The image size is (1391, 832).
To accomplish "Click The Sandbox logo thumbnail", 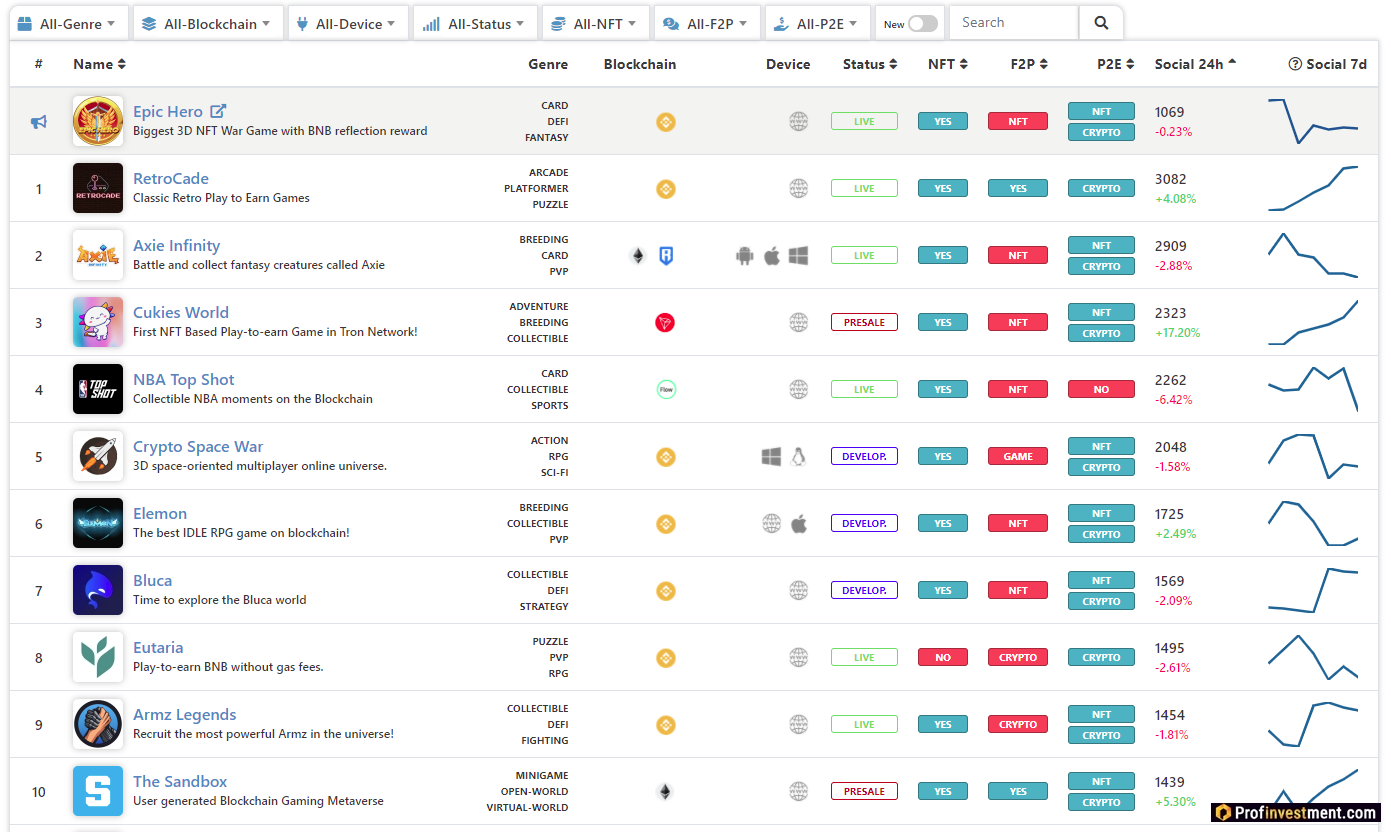I will coord(98,791).
